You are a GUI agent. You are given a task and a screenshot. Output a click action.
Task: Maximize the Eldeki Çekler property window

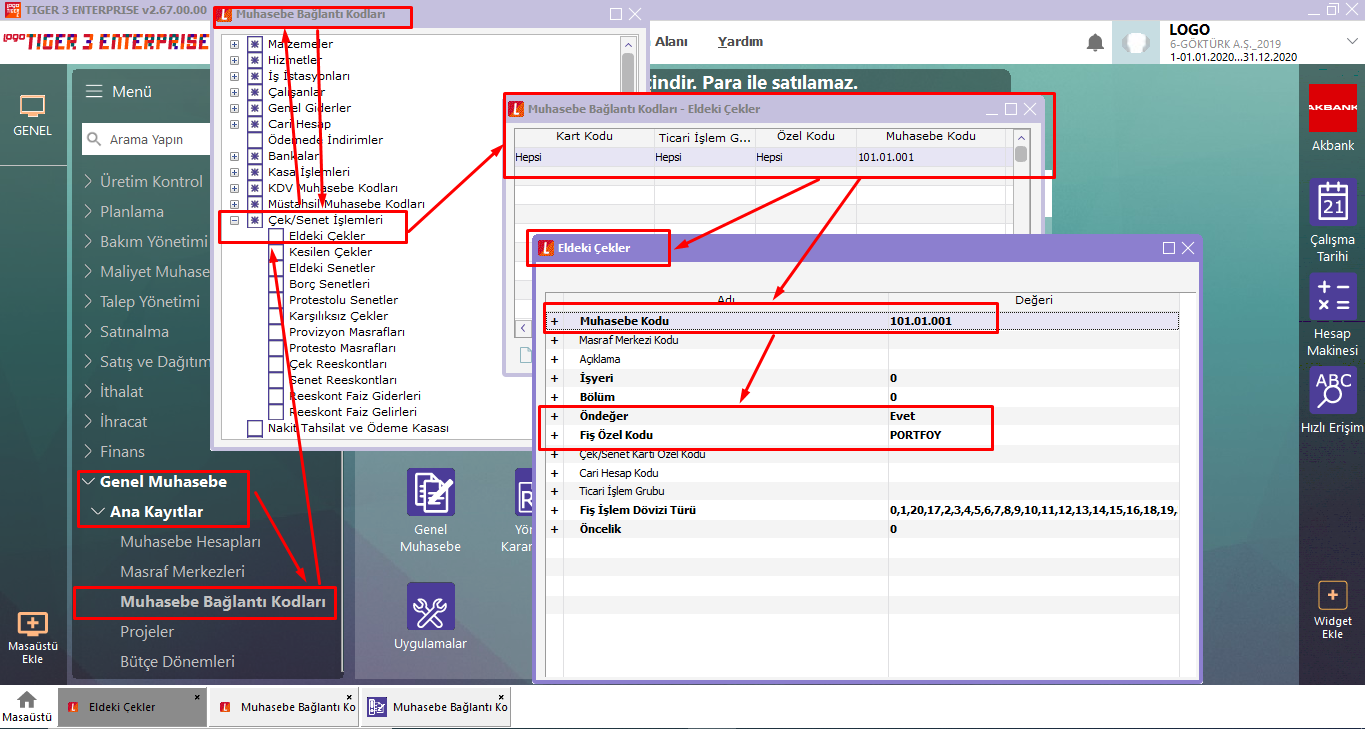[x=1168, y=248]
